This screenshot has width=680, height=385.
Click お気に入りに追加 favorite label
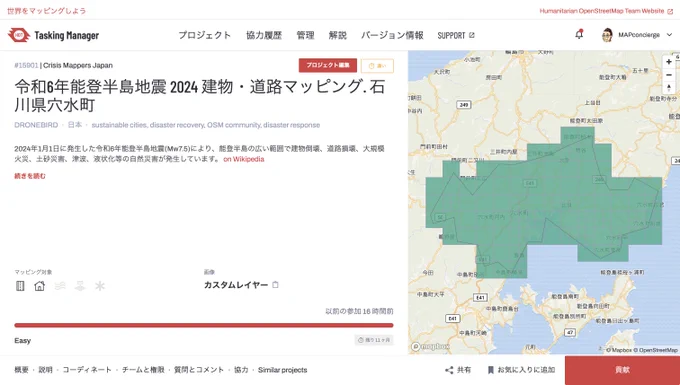click(x=526, y=370)
